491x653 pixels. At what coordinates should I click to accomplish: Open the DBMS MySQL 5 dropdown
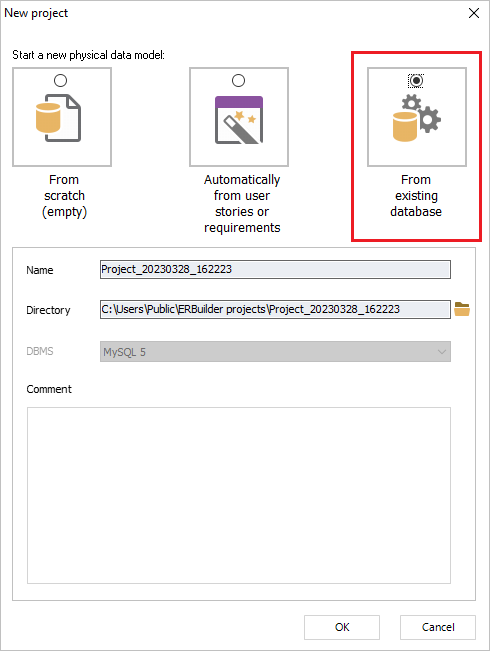pos(275,352)
